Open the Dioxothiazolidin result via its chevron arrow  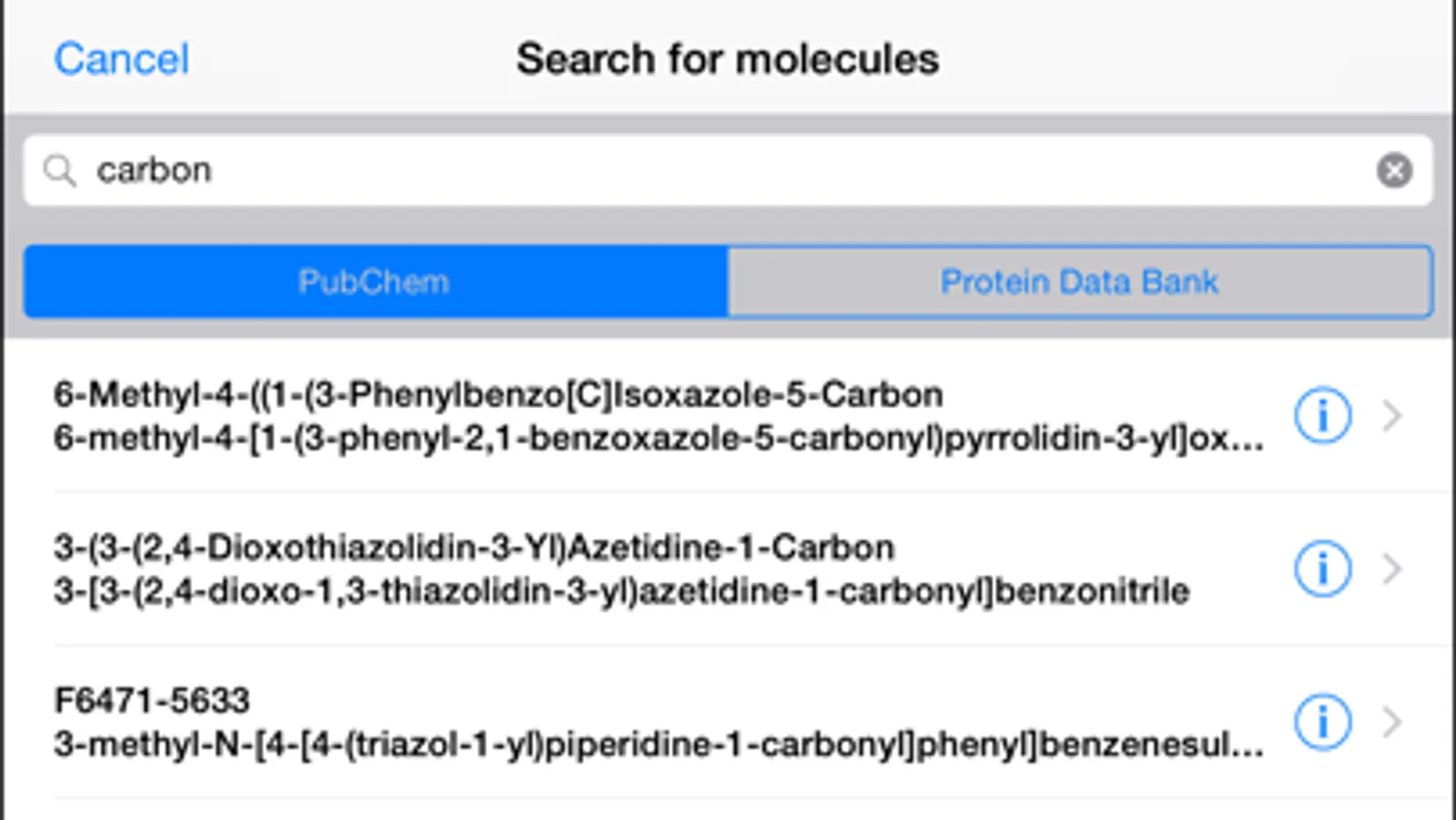[x=1391, y=569]
